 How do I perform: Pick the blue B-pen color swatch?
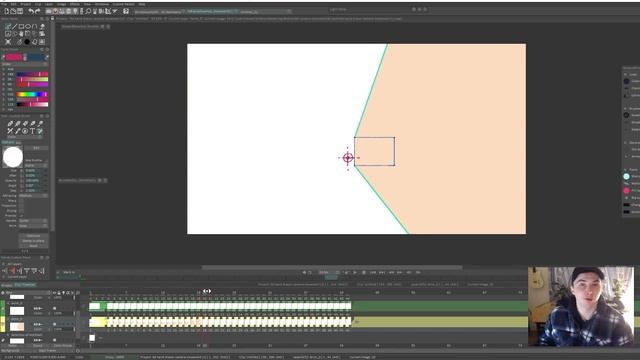(x=35, y=57)
